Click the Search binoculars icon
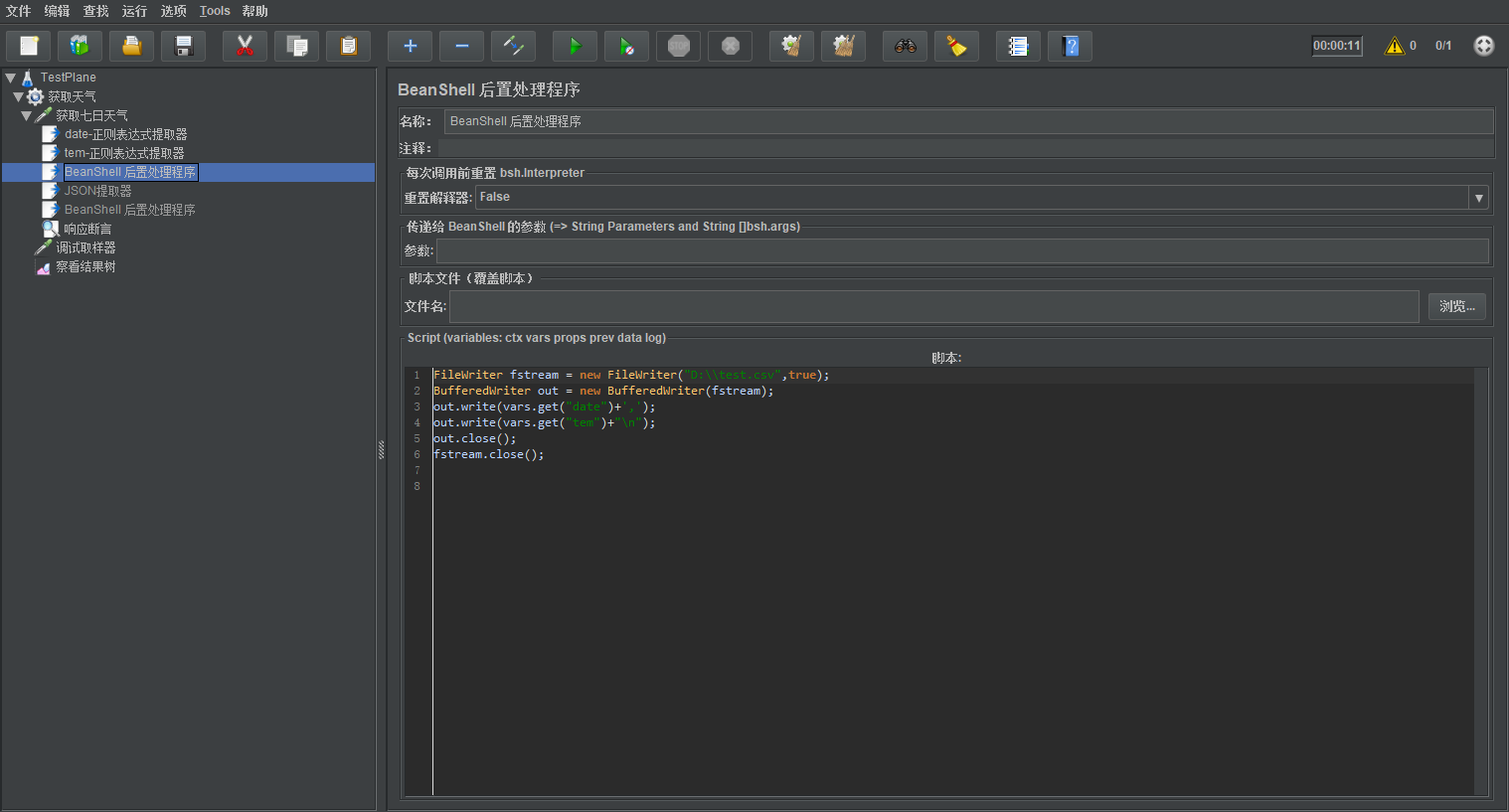Viewport: 1509px width, 812px height. (905, 46)
